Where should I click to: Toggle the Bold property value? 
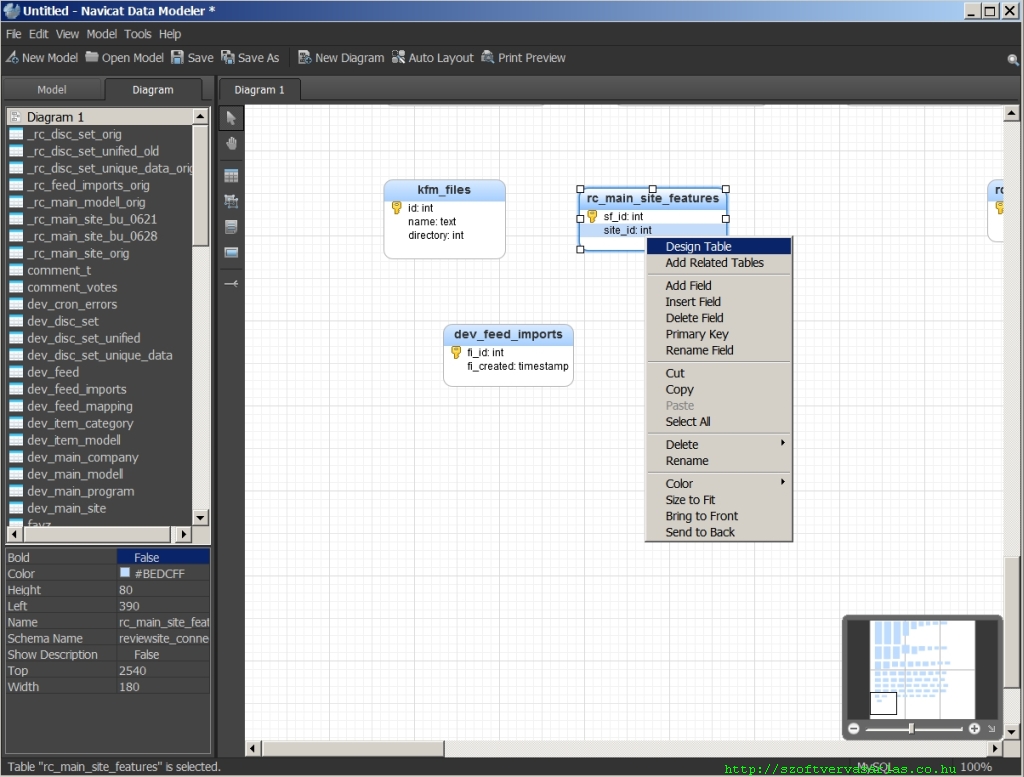point(147,557)
